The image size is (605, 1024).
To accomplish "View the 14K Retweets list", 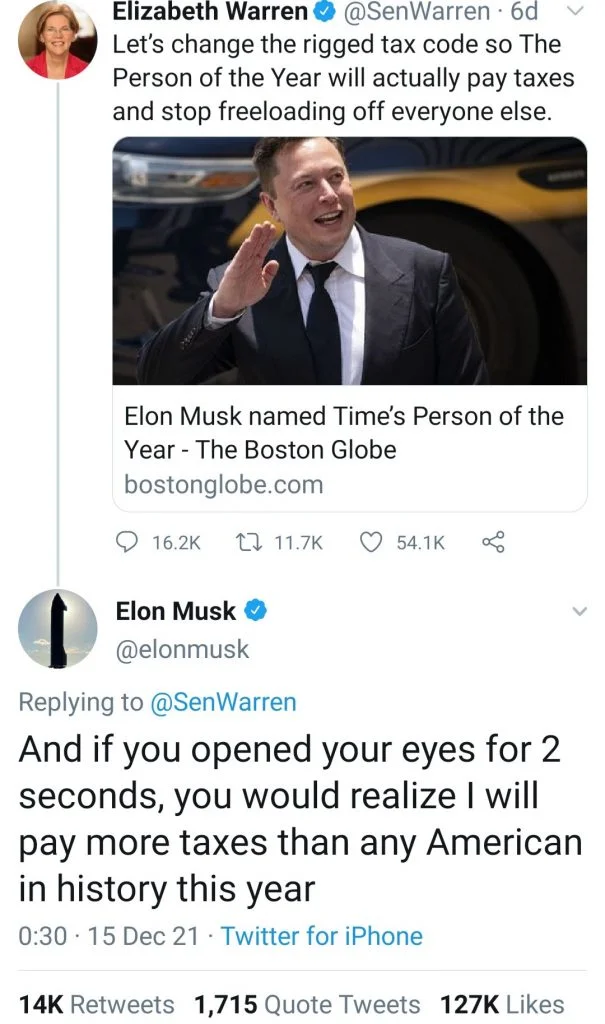I will click(x=96, y=1004).
